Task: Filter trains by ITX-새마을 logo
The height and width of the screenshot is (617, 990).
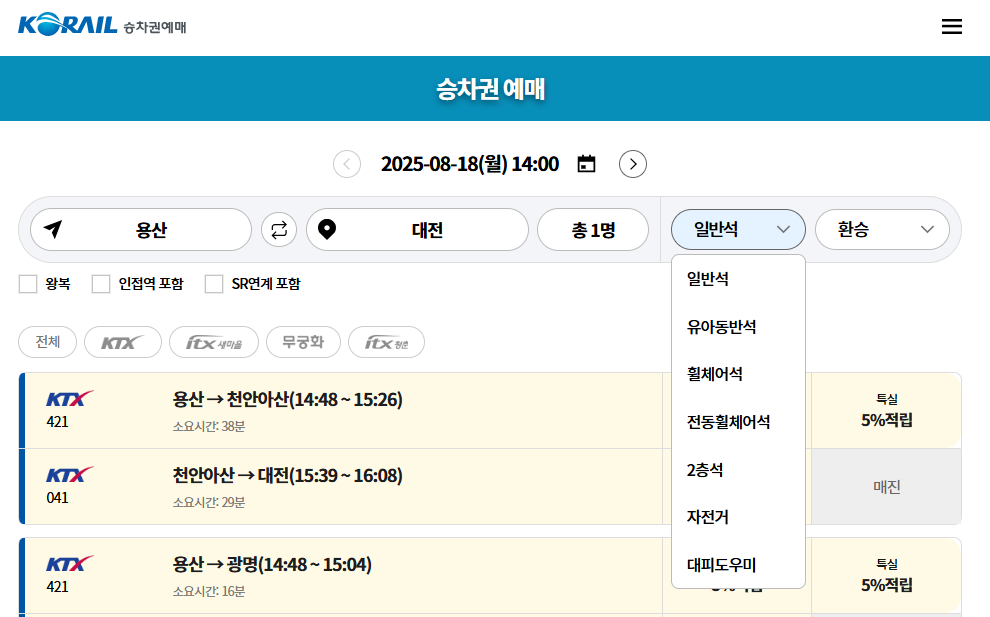Action: pos(214,342)
